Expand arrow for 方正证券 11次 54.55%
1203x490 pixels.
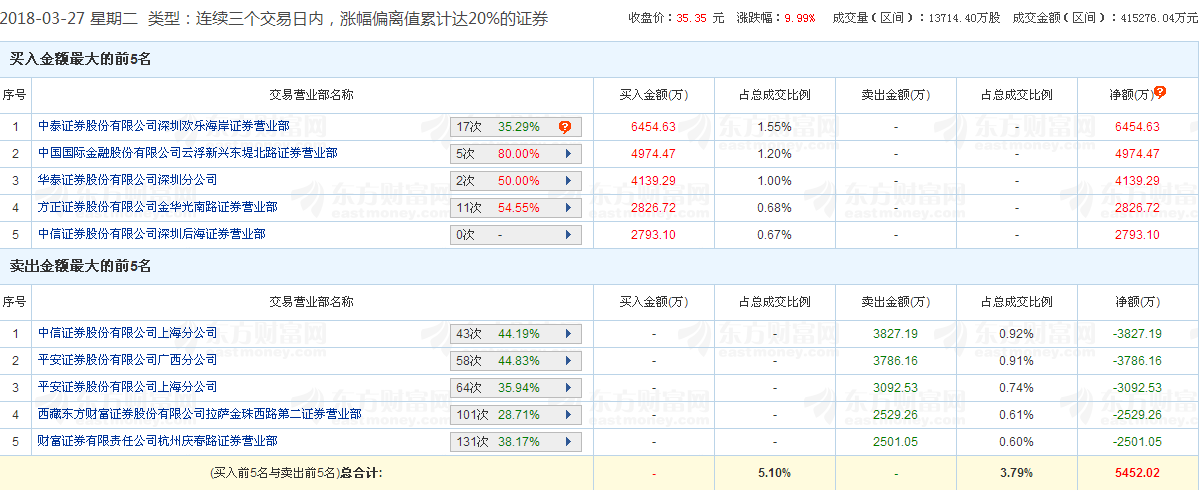[568, 208]
